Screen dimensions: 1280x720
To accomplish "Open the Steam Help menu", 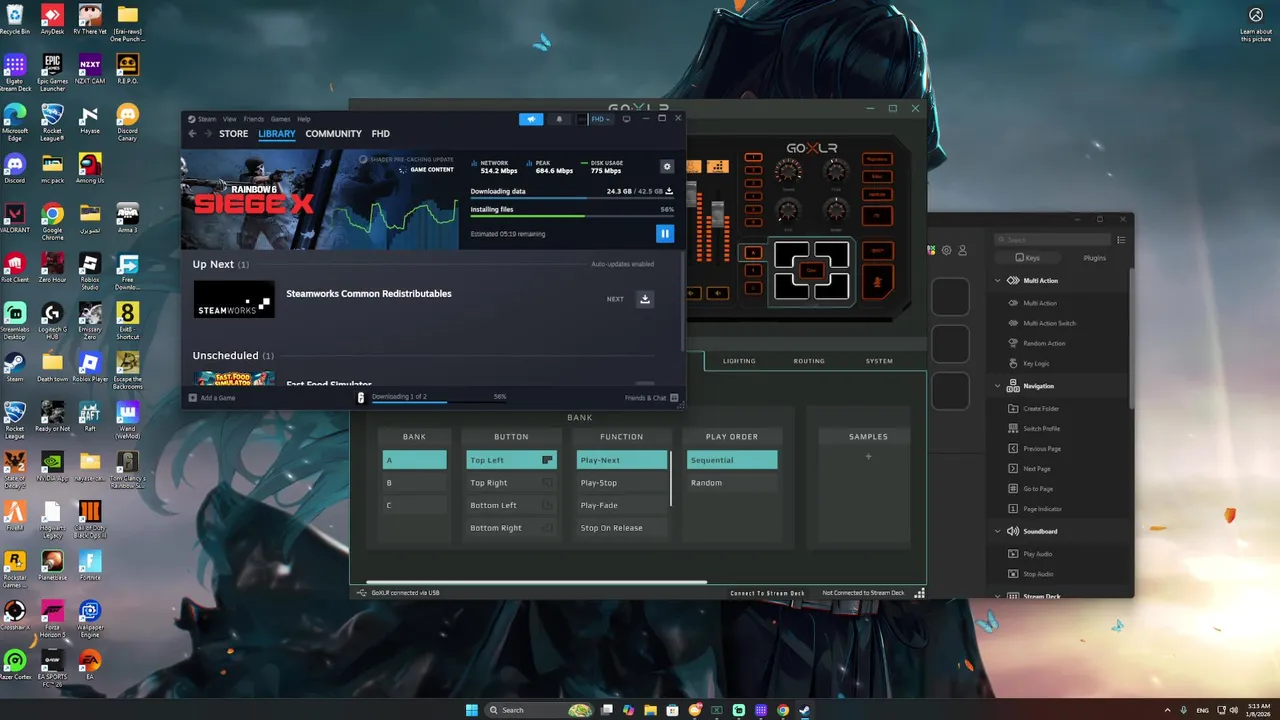I will pos(304,119).
